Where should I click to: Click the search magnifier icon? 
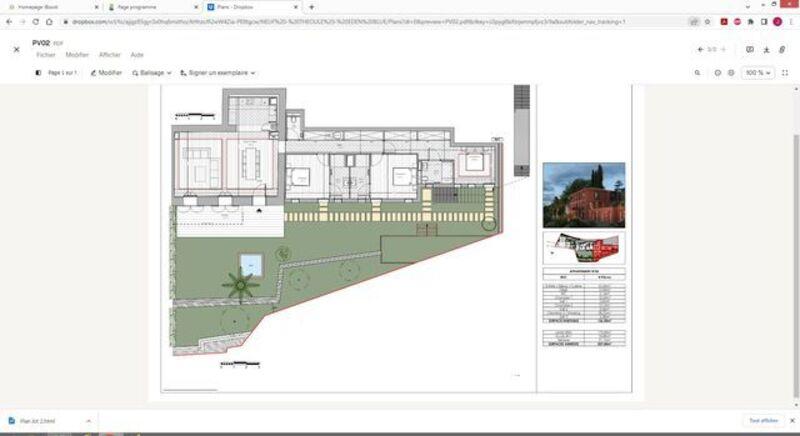point(698,73)
